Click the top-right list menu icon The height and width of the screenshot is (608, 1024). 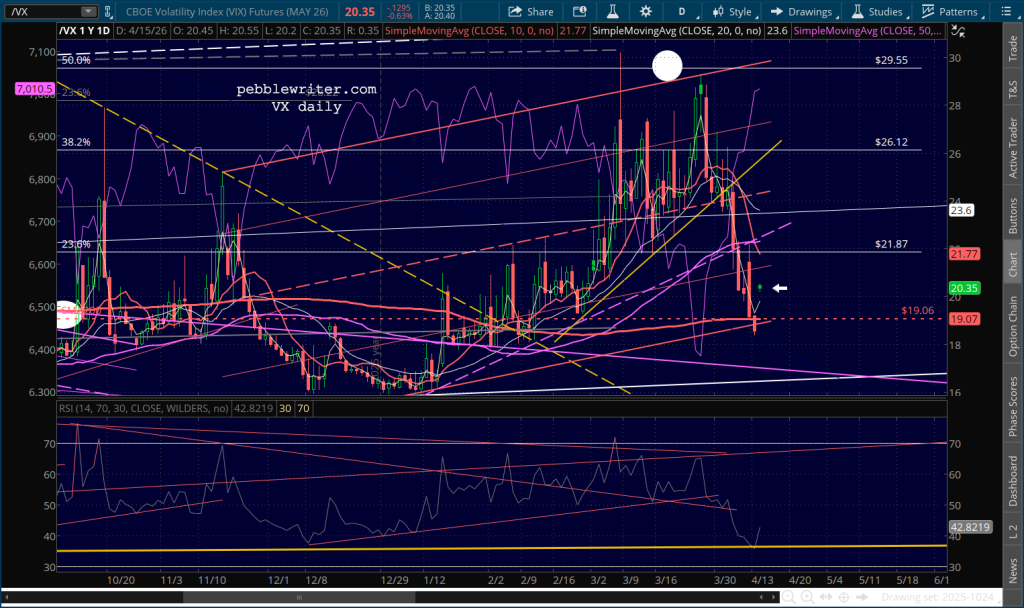1012,12
